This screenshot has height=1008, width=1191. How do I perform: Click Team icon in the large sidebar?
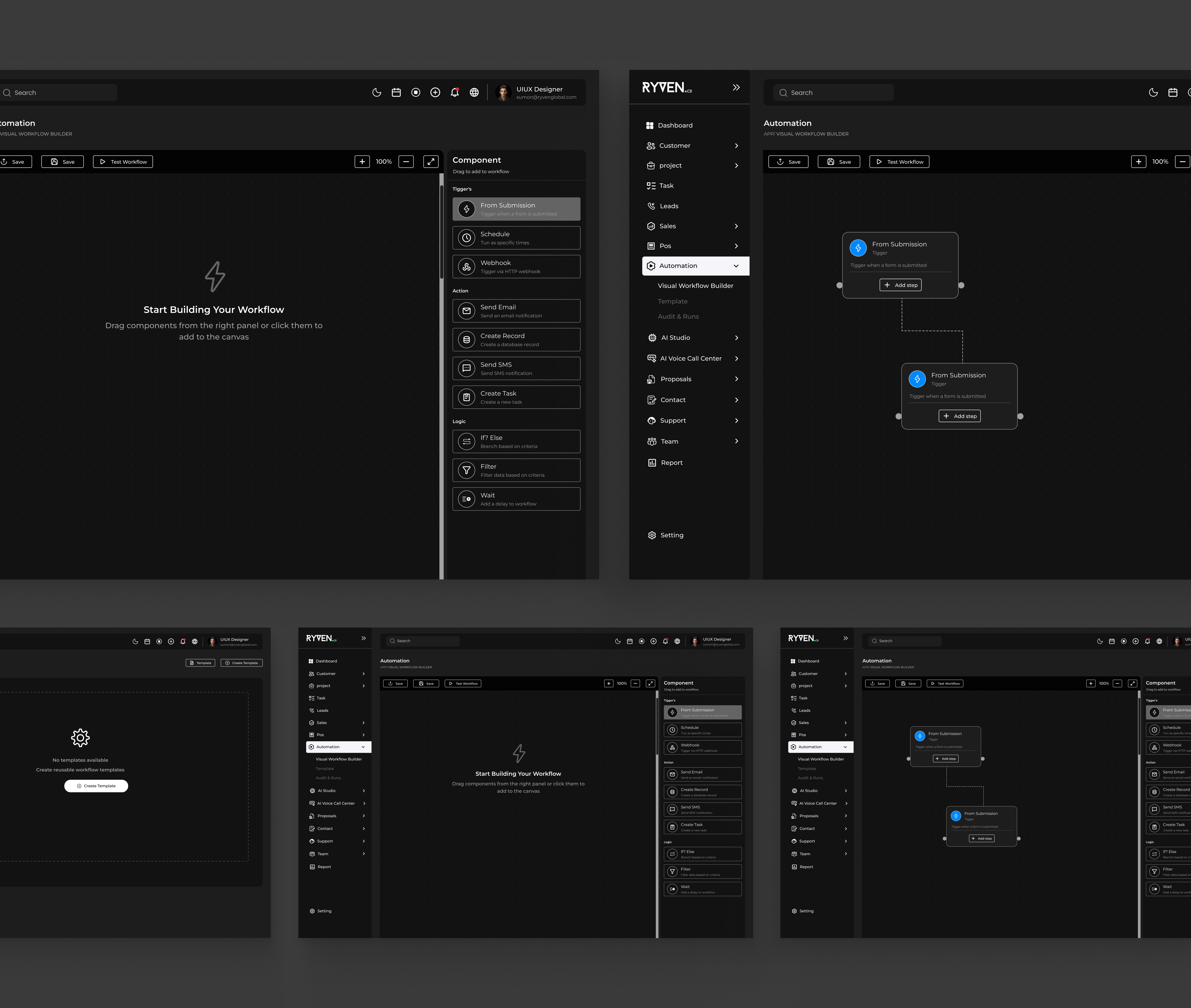(652, 442)
